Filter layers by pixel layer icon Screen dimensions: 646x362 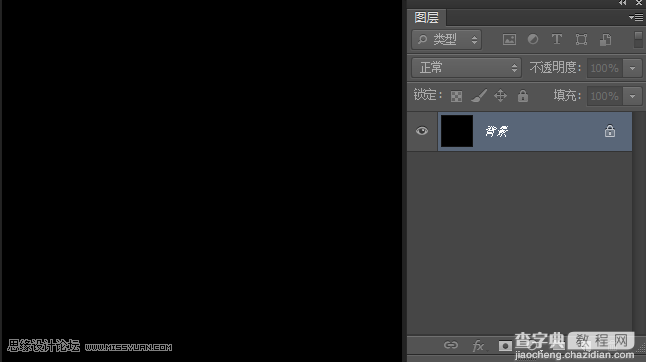(x=509, y=40)
